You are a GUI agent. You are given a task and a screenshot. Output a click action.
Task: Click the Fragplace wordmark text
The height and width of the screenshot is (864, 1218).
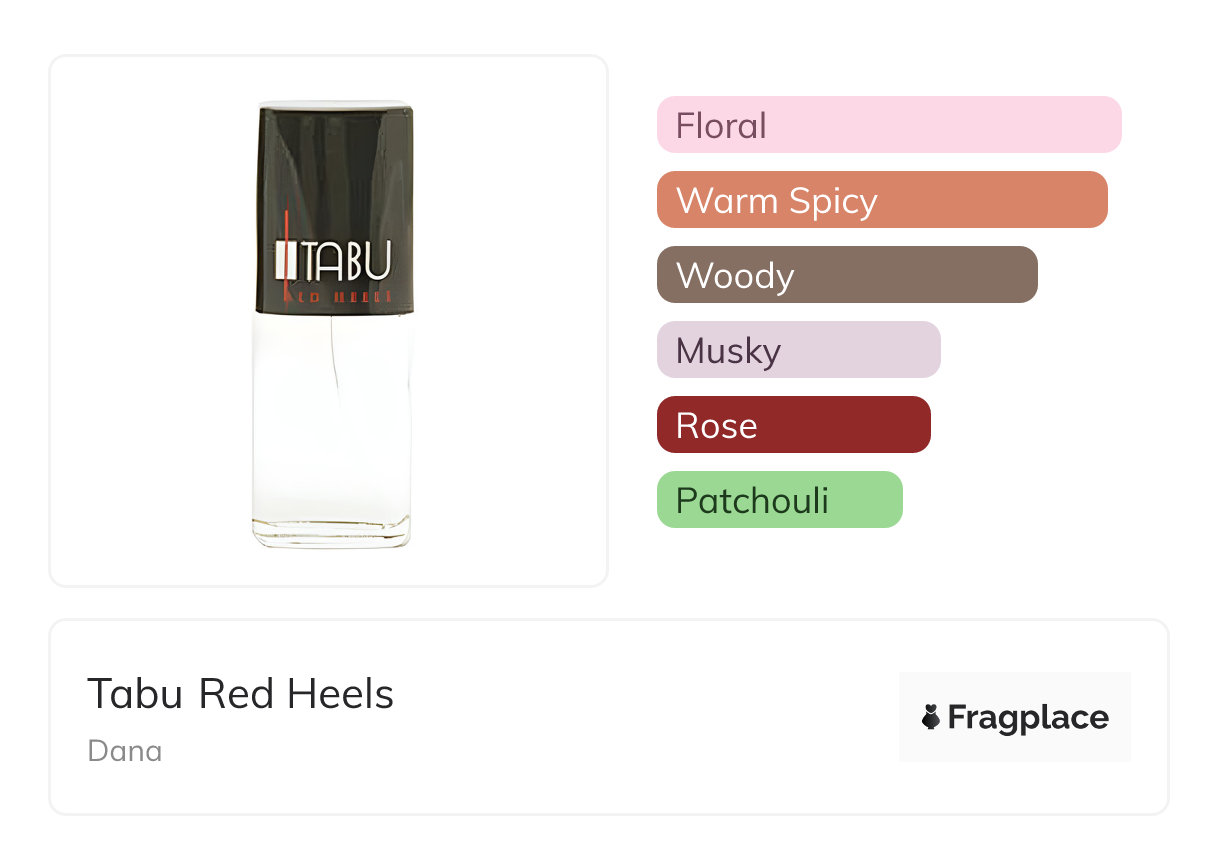tap(1028, 718)
